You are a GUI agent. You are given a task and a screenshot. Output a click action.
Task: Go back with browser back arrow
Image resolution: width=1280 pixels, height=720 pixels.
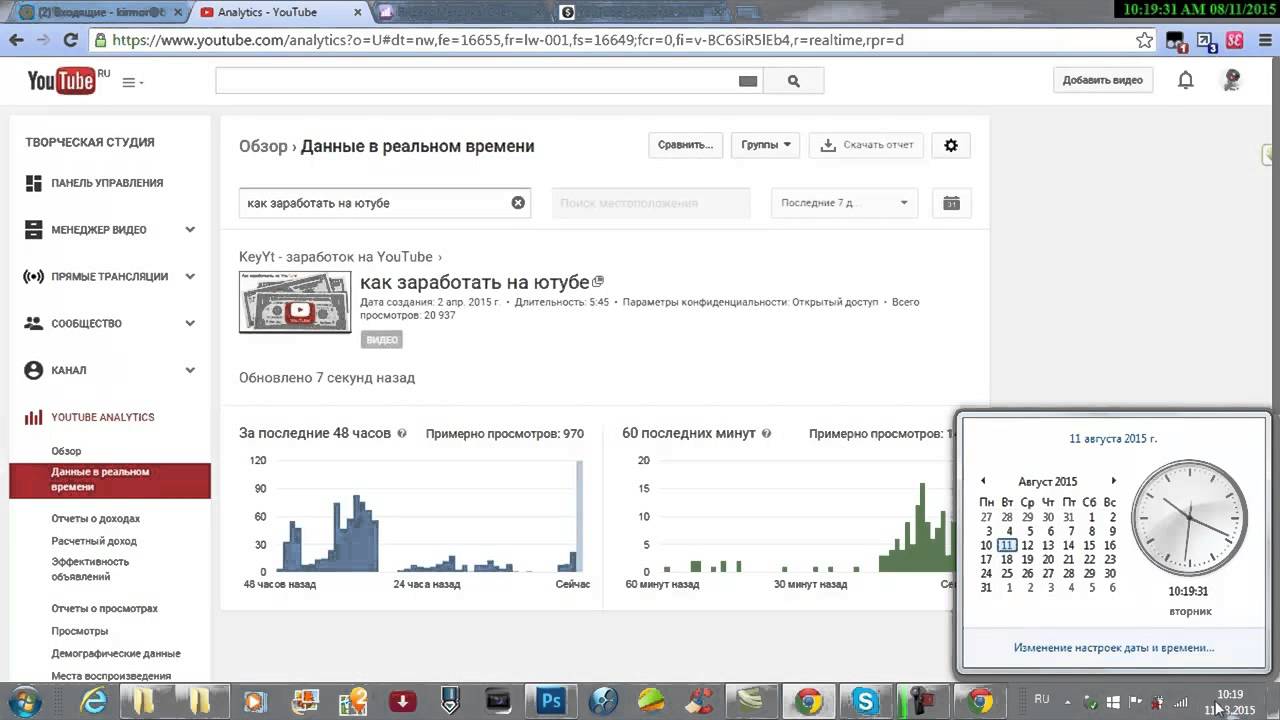click(16, 41)
